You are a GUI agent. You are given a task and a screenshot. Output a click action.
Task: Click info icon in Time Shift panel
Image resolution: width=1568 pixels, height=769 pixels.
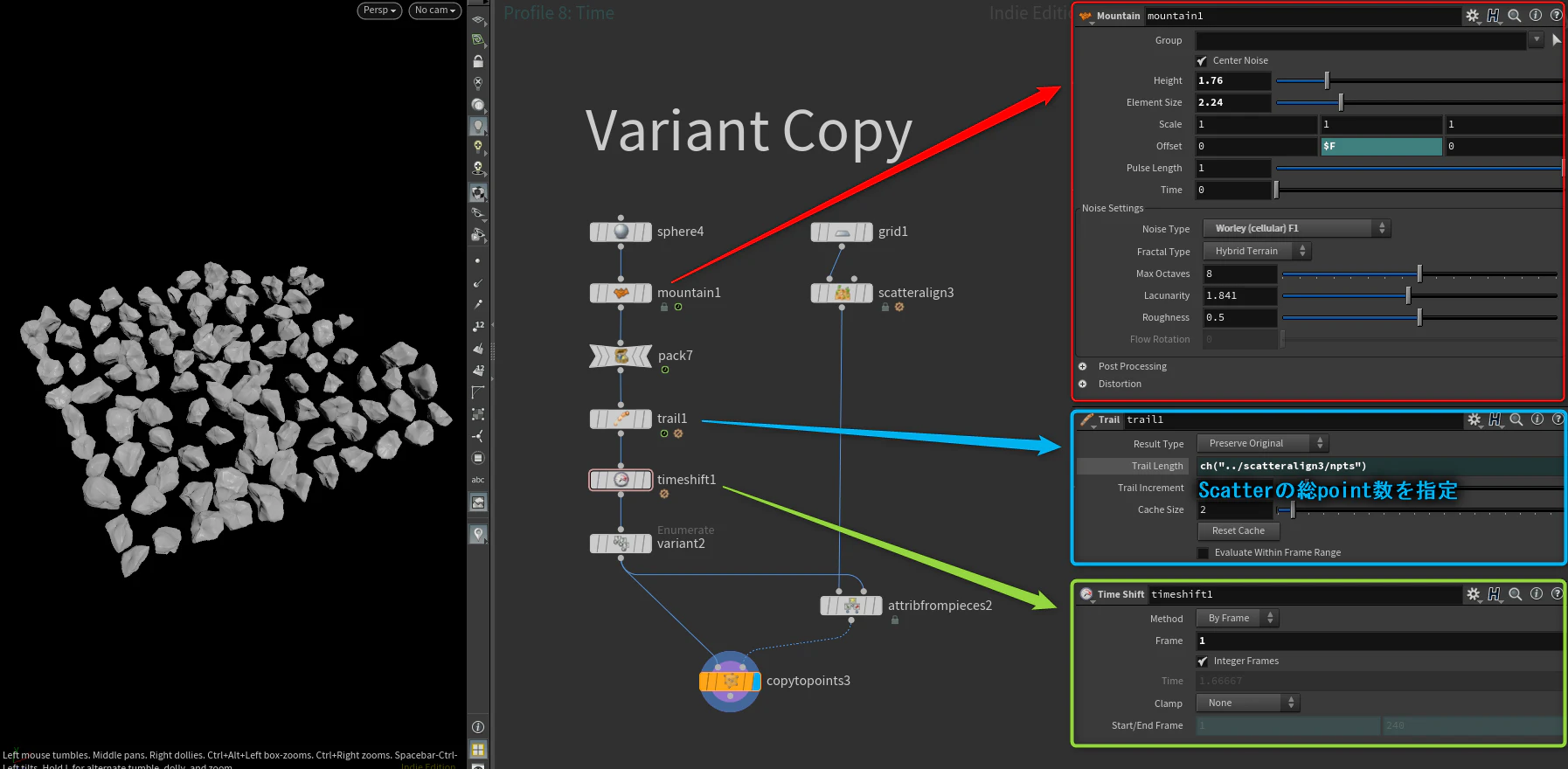click(1537, 594)
